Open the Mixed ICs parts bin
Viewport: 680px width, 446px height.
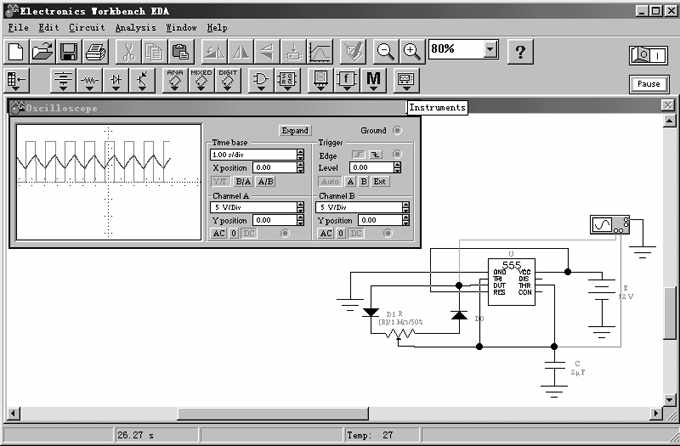(x=201, y=80)
